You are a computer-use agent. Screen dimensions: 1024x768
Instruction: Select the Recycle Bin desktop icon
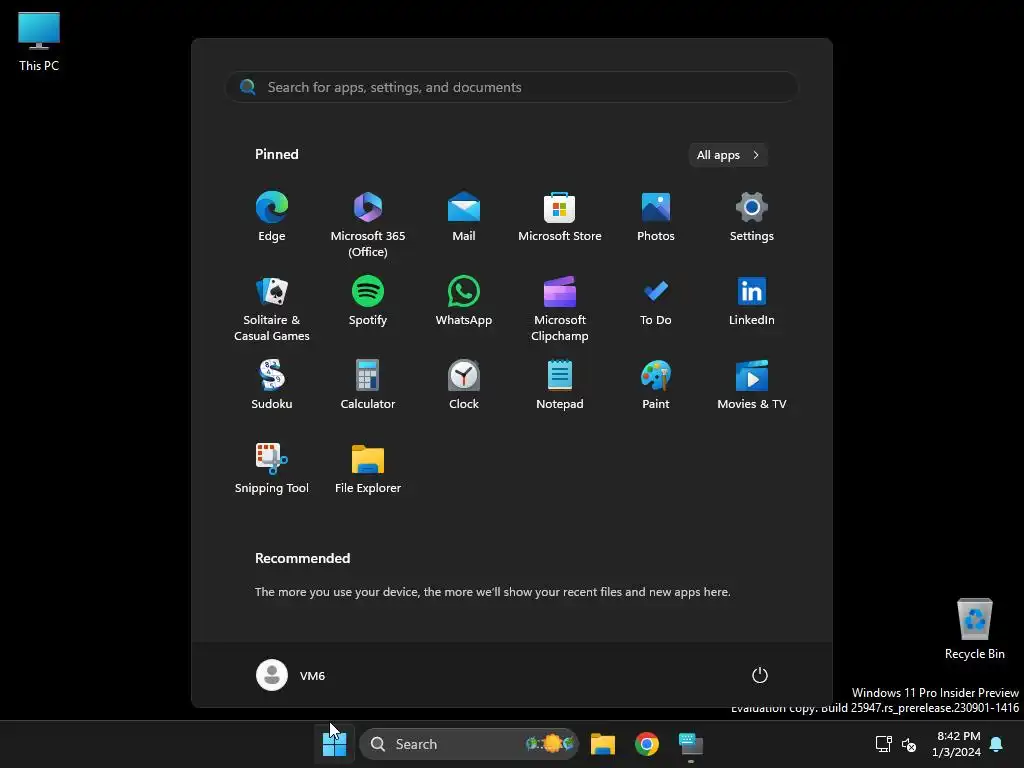point(974,629)
